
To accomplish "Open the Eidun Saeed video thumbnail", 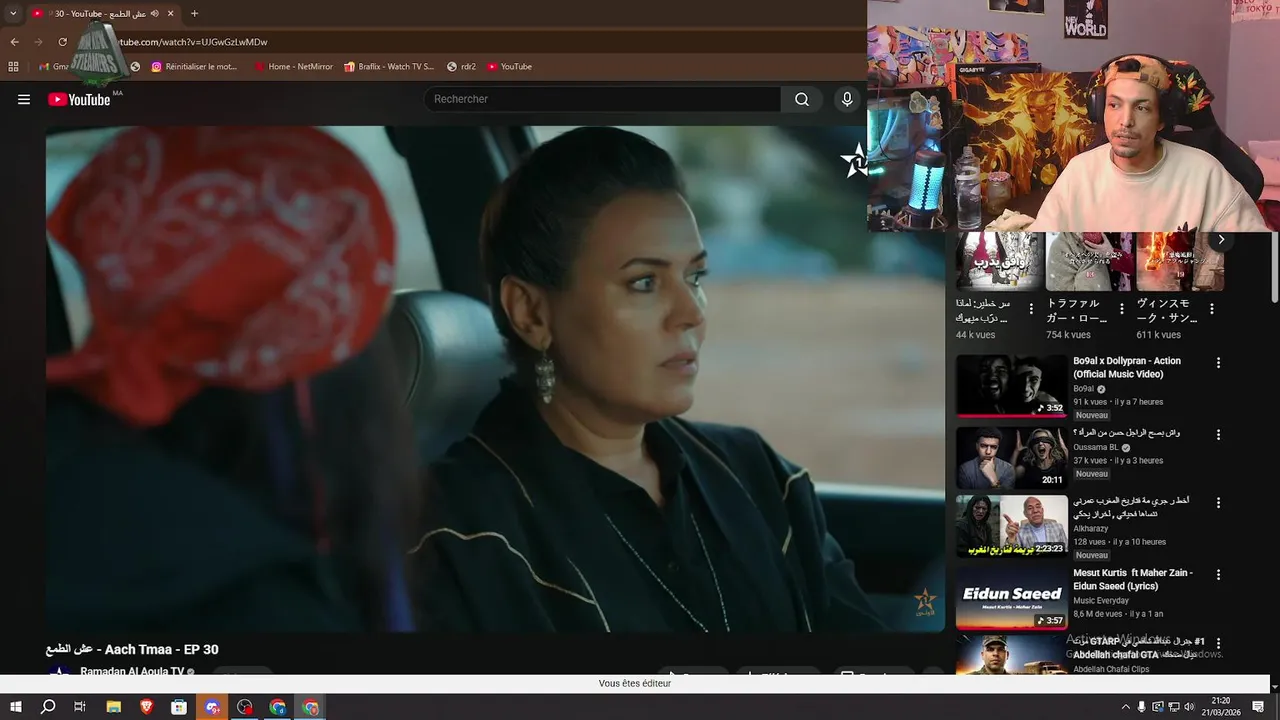I will point(1011,598).
